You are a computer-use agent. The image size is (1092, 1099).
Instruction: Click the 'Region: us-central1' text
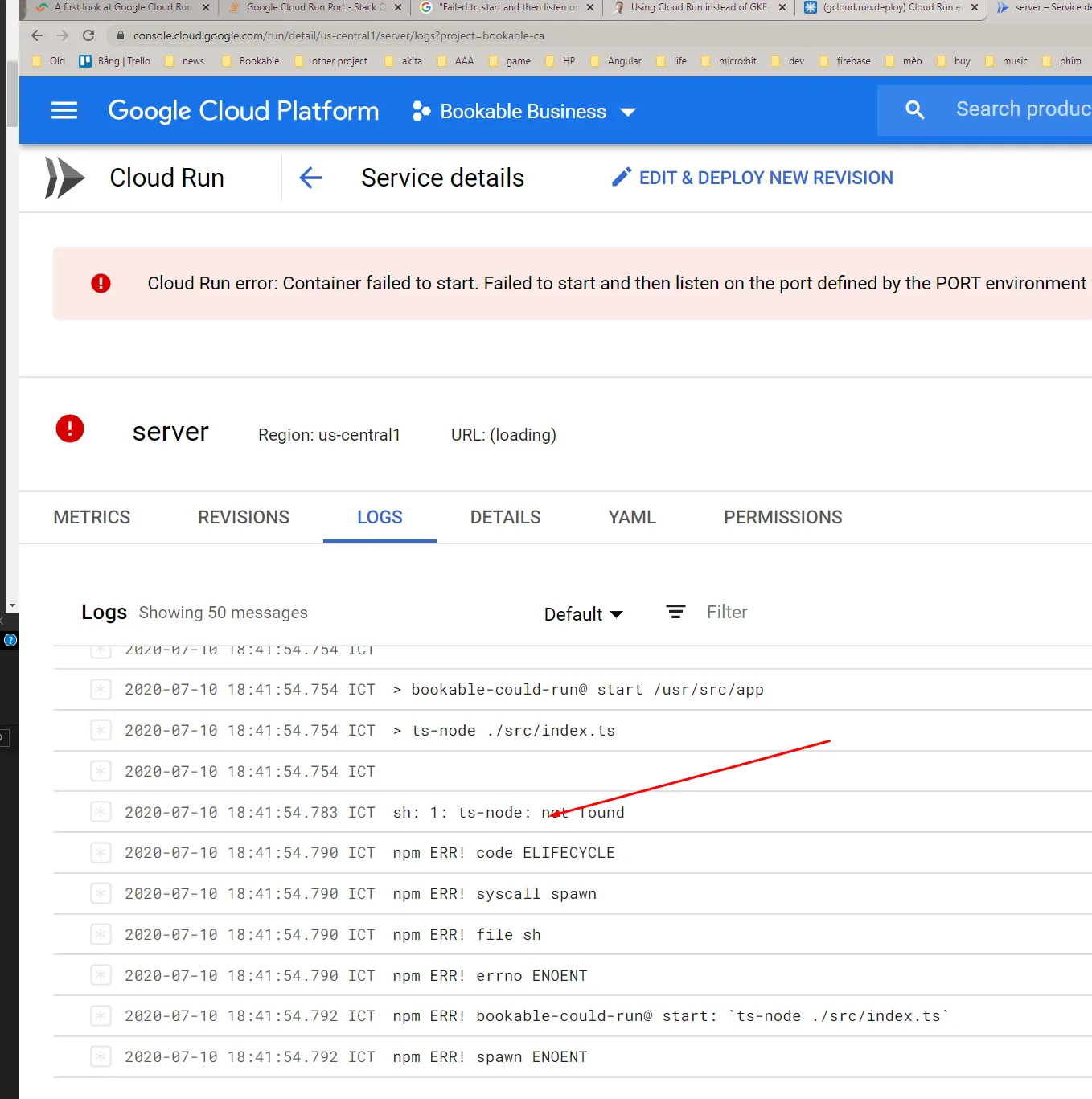329,435
